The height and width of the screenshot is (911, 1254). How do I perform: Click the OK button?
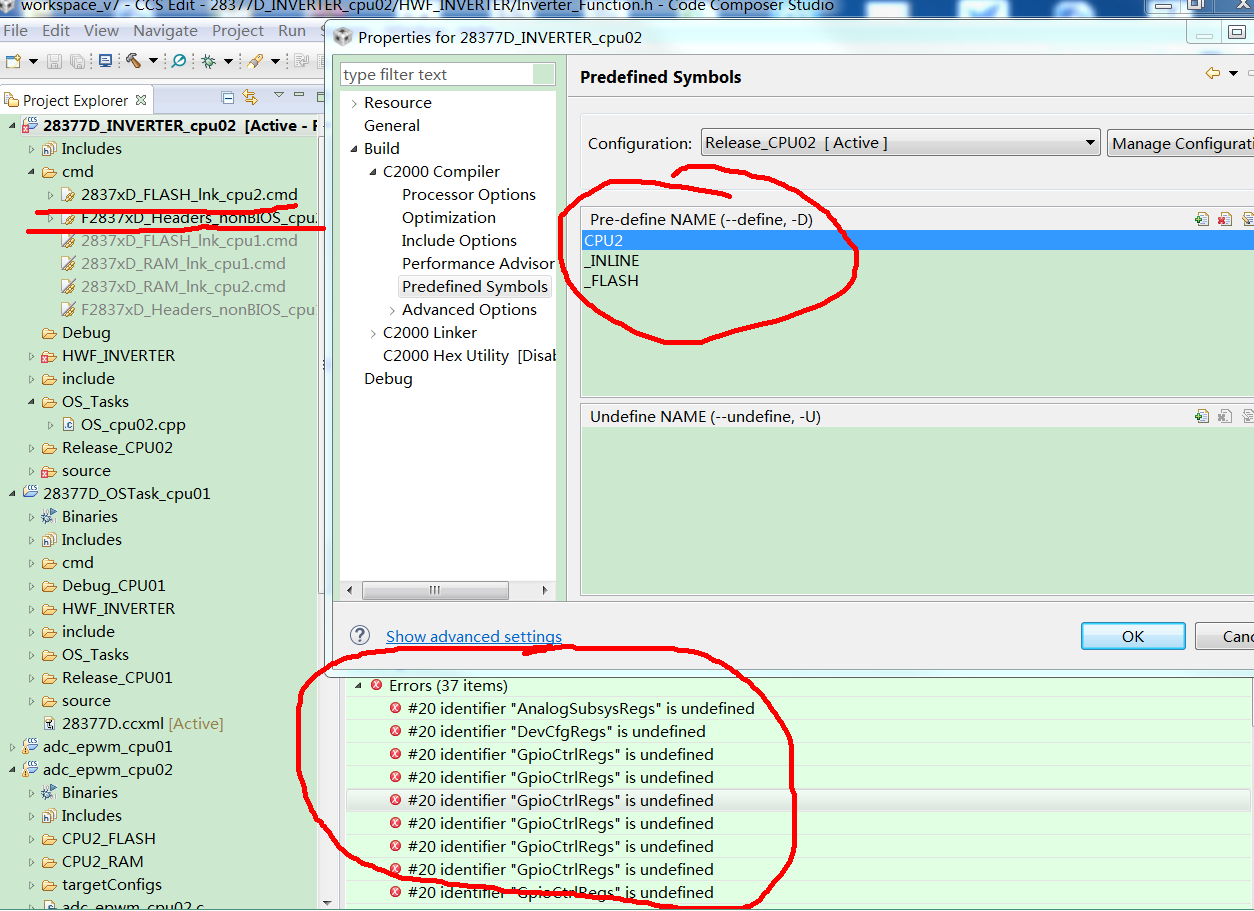[1133, 636]
